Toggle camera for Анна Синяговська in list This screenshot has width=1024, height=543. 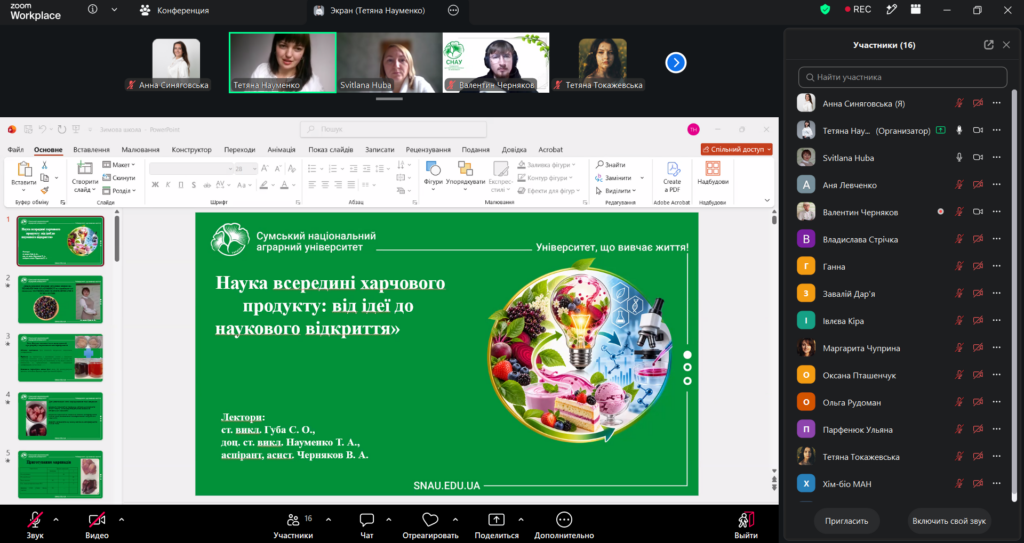click(978, 103)
